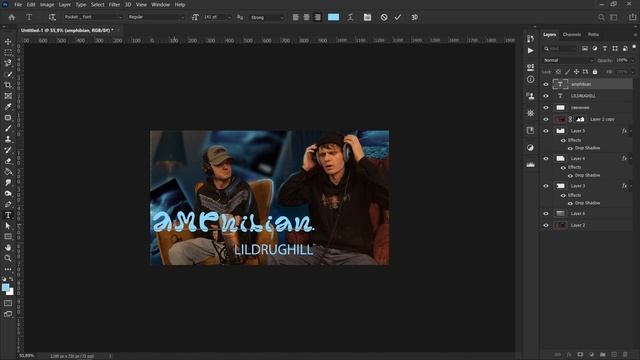Viewport: 640px width, 360px height.
Task: Toggle visibility of Layer 3
Action: pyautogui.click(x=546, y=186)
